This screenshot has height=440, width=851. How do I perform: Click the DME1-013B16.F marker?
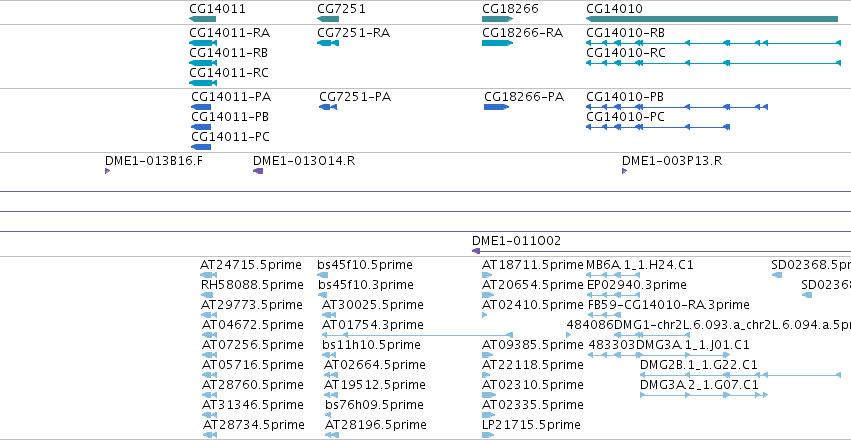[x=107, y=171]
